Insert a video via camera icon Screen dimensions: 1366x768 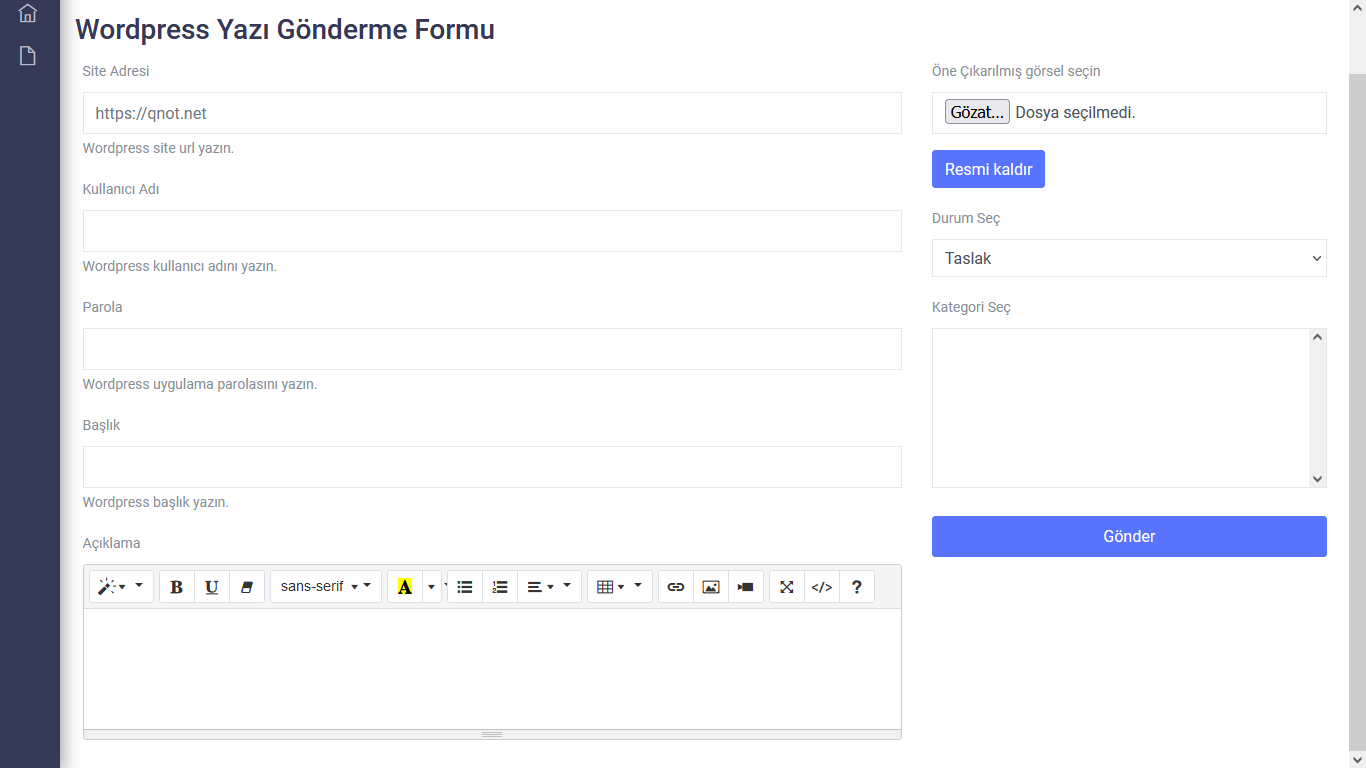[746, 587]
